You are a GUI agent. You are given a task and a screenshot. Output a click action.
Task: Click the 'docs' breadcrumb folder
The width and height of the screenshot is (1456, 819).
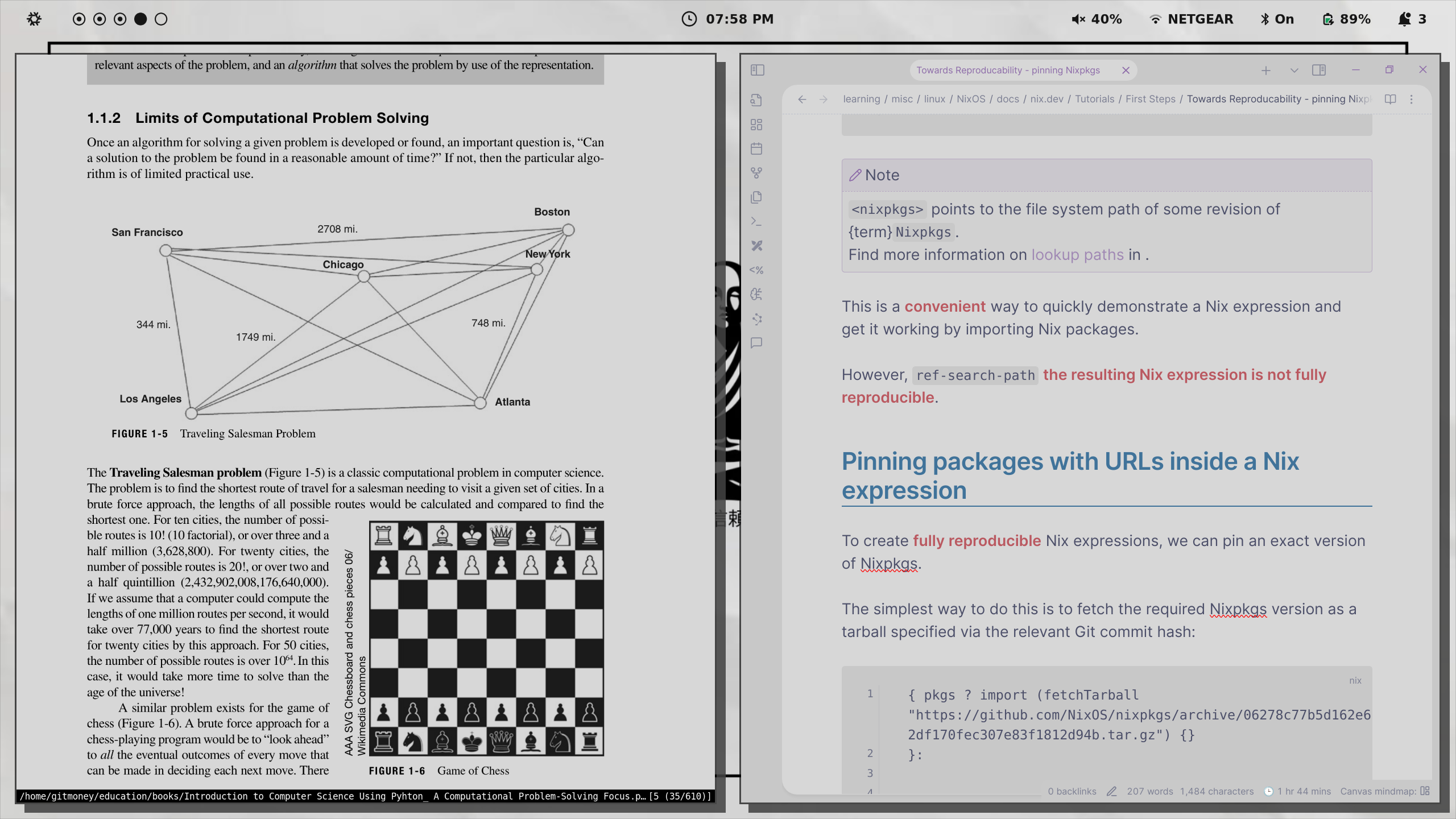pyautogui.click(x=1008, y=99)
